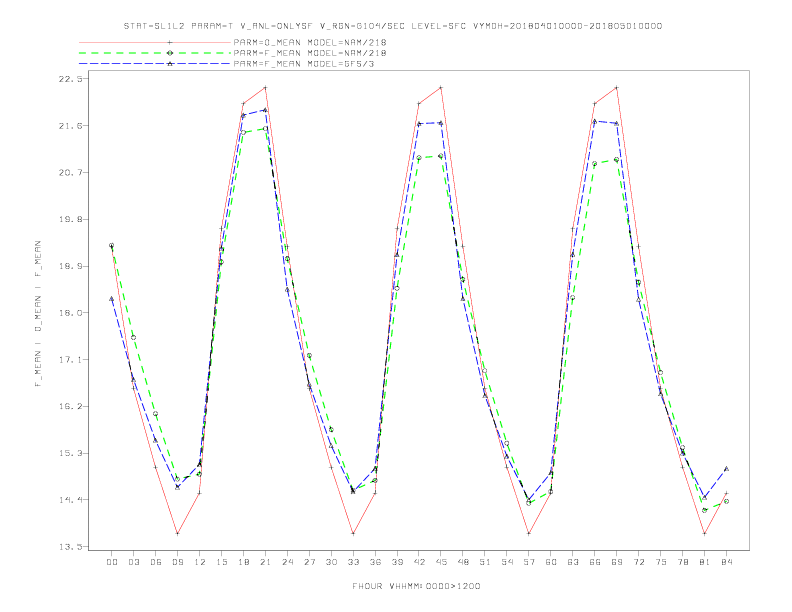Click x-axis forecast hour label 84
This screenshot has width=792, height=612.
pos(726,562)
